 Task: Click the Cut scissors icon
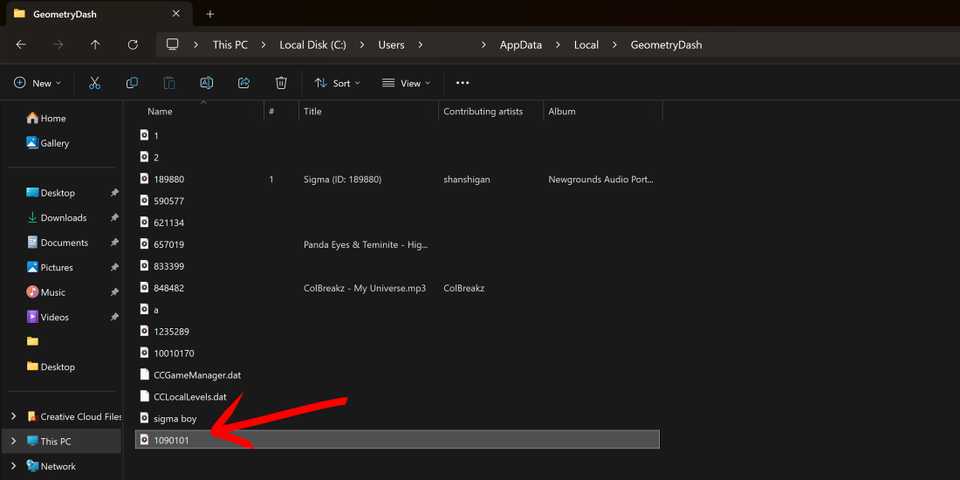[x=94, y=83]
